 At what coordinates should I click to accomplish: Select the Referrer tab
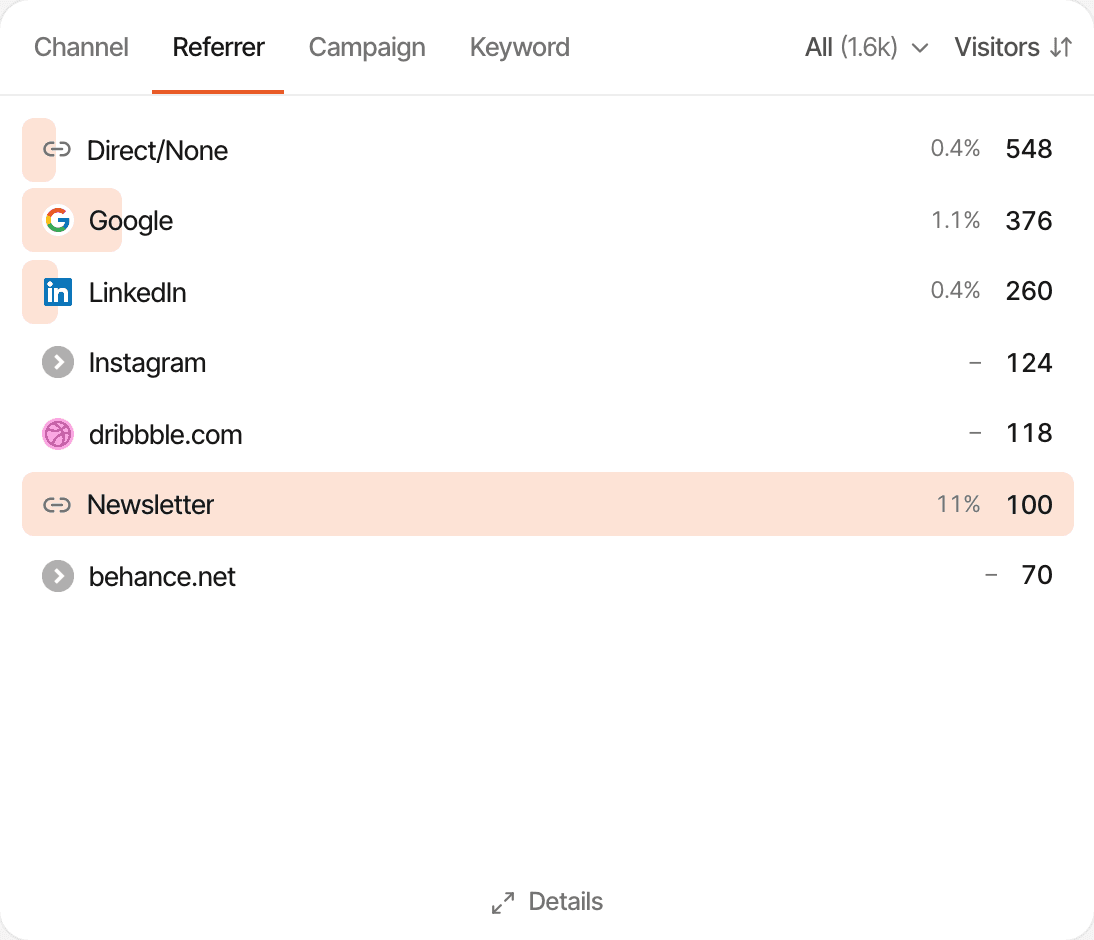[218, 47]
